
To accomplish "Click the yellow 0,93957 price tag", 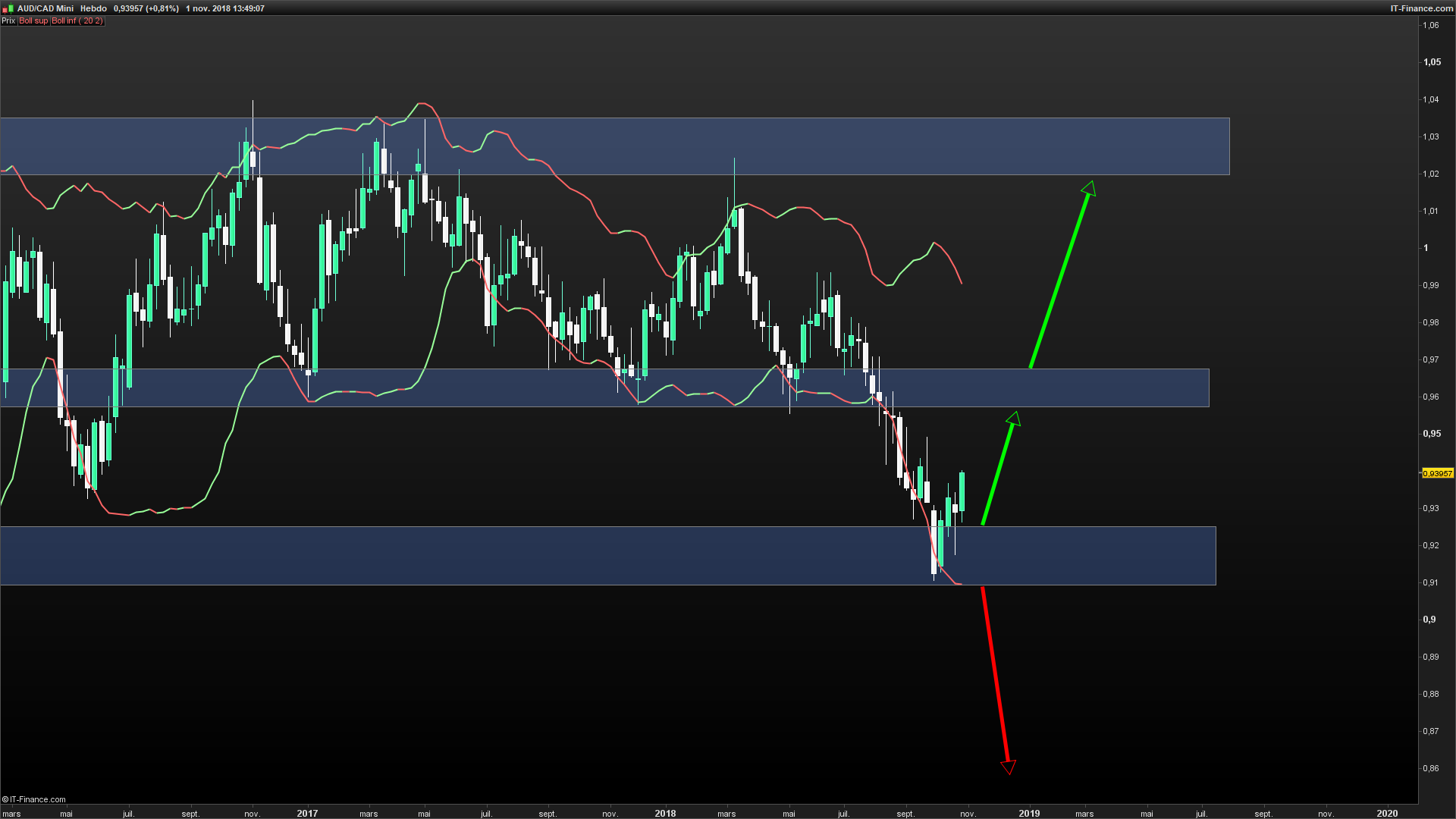I will pyautogui.click(x=1437, y=473).
